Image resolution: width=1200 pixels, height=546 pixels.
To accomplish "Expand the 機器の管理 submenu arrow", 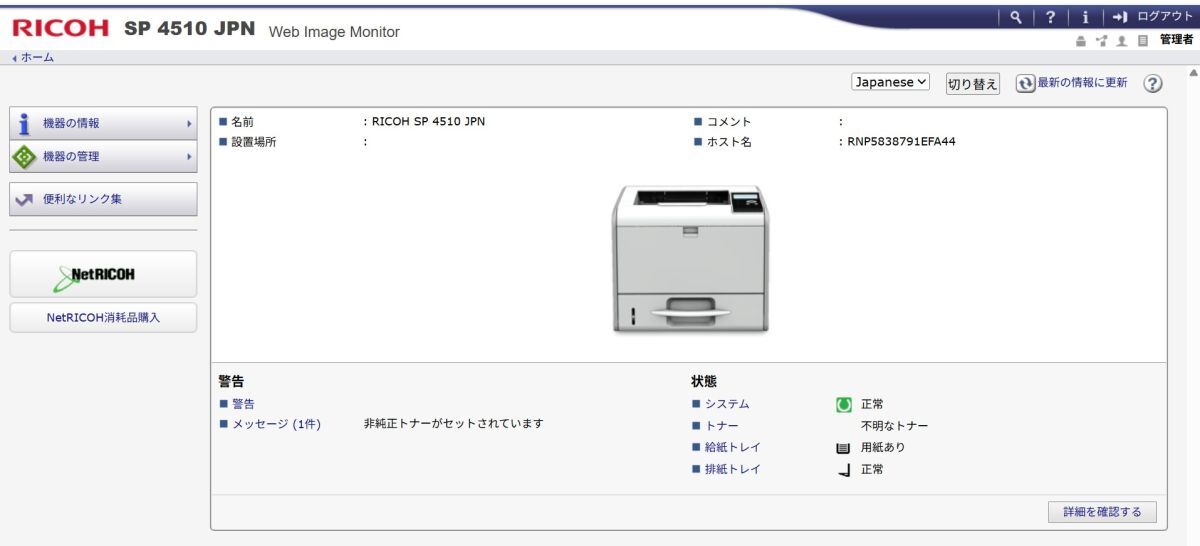I will pos(188,157).
